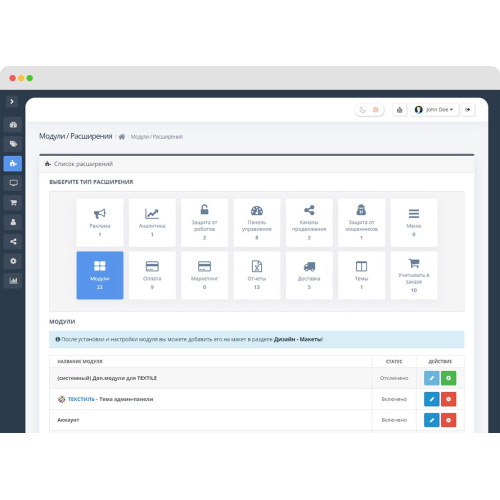Click the store icon button in header

coord(399,110)
